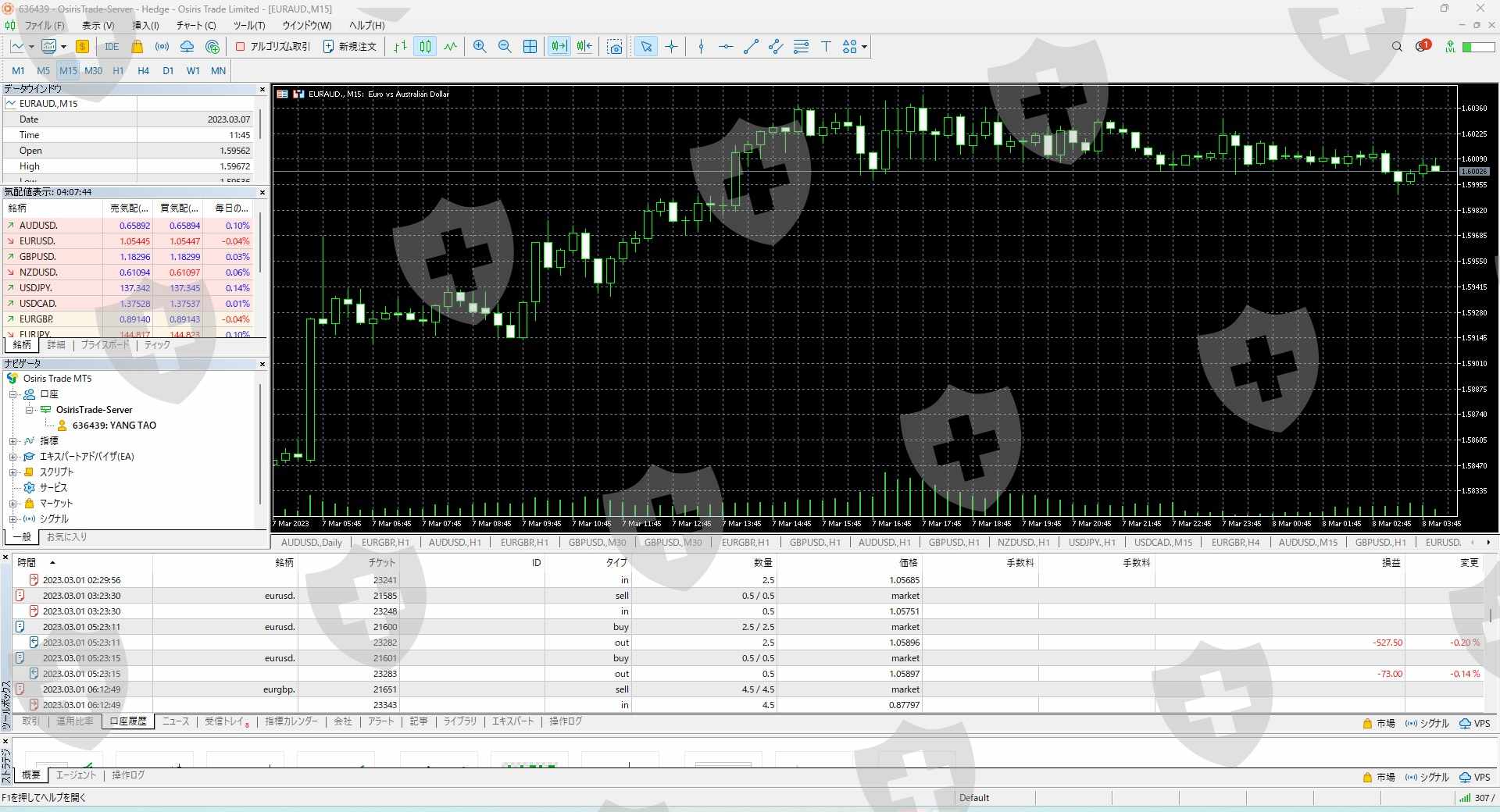Collapse the 口座 accounts tree node
Viewport: 1500px width, 812px height.
(x=12, y=394)
